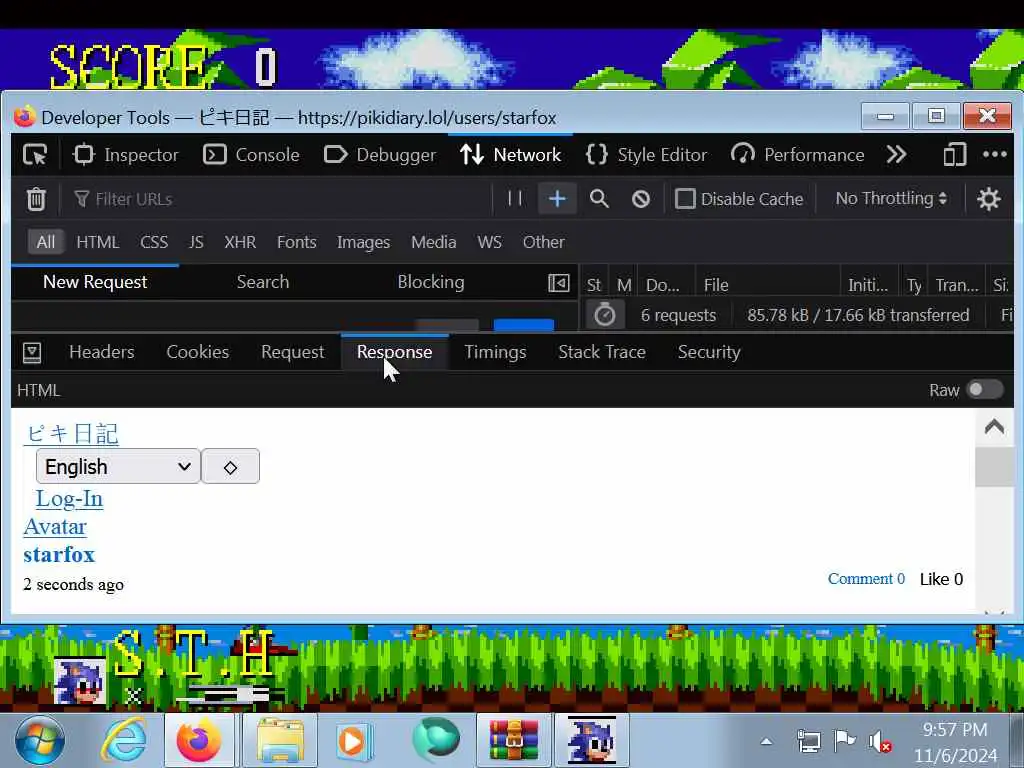Open the Debugger panel

coord(379,155)
